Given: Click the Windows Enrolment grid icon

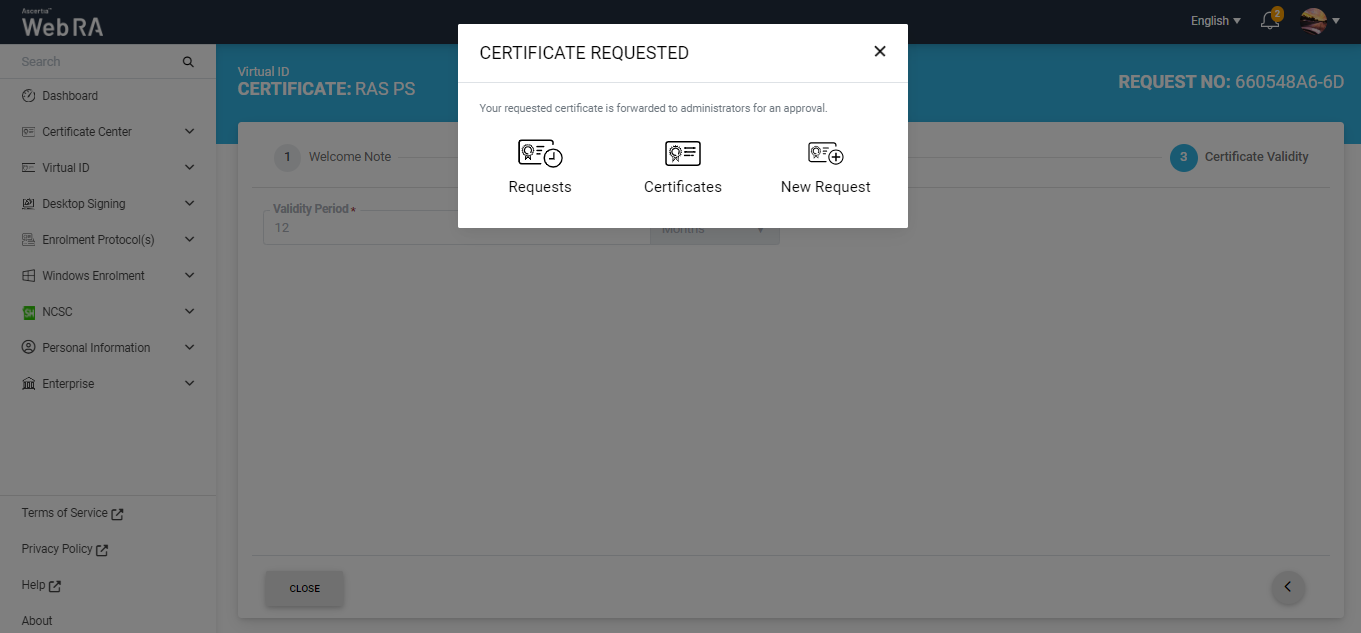Looking at the screenshot, I should (x=28, y=276).
